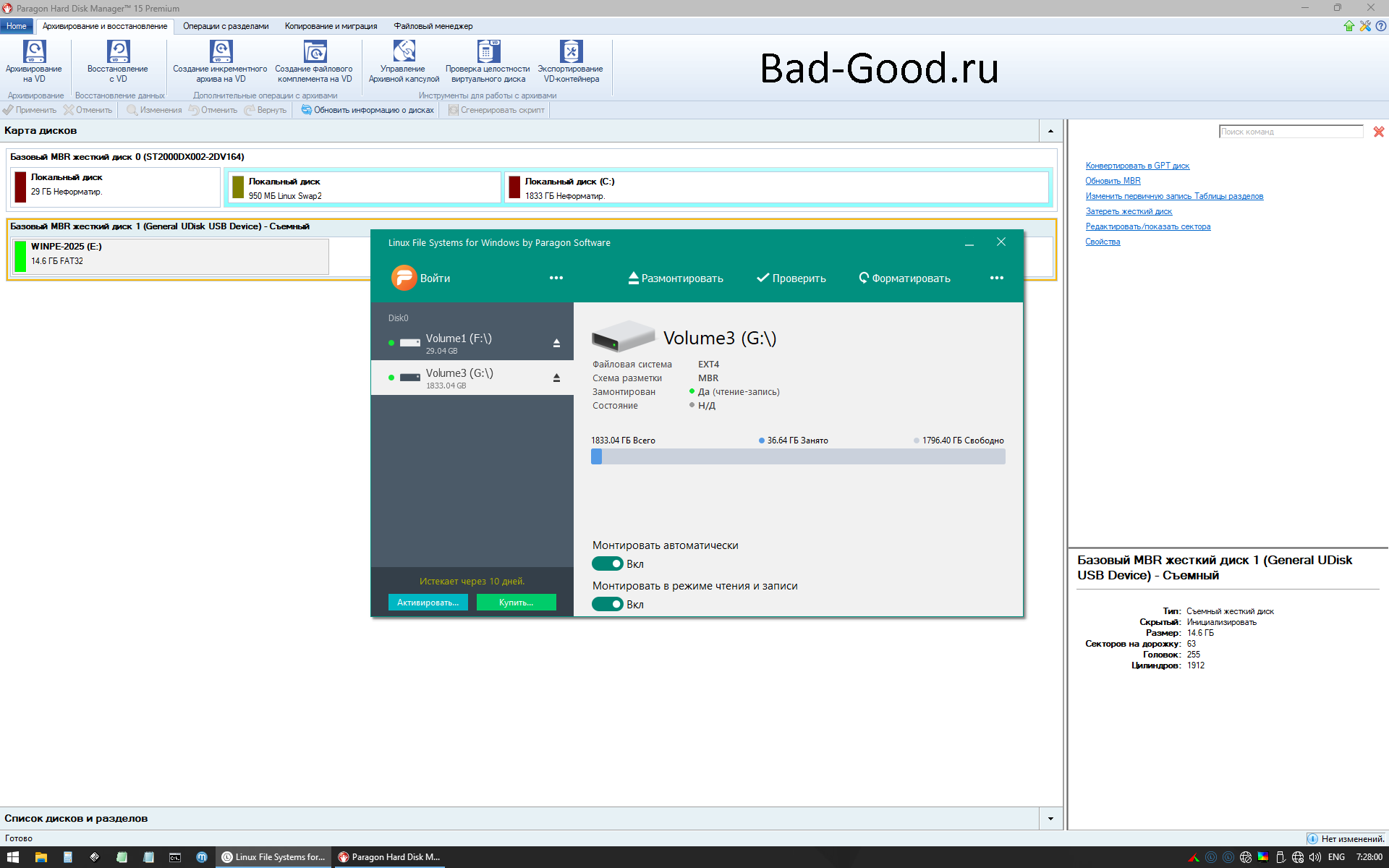Focus Поиск команд search field
Image resolution: width=1389 pixels, height=868 pixels.
(x=1291, y=132)
